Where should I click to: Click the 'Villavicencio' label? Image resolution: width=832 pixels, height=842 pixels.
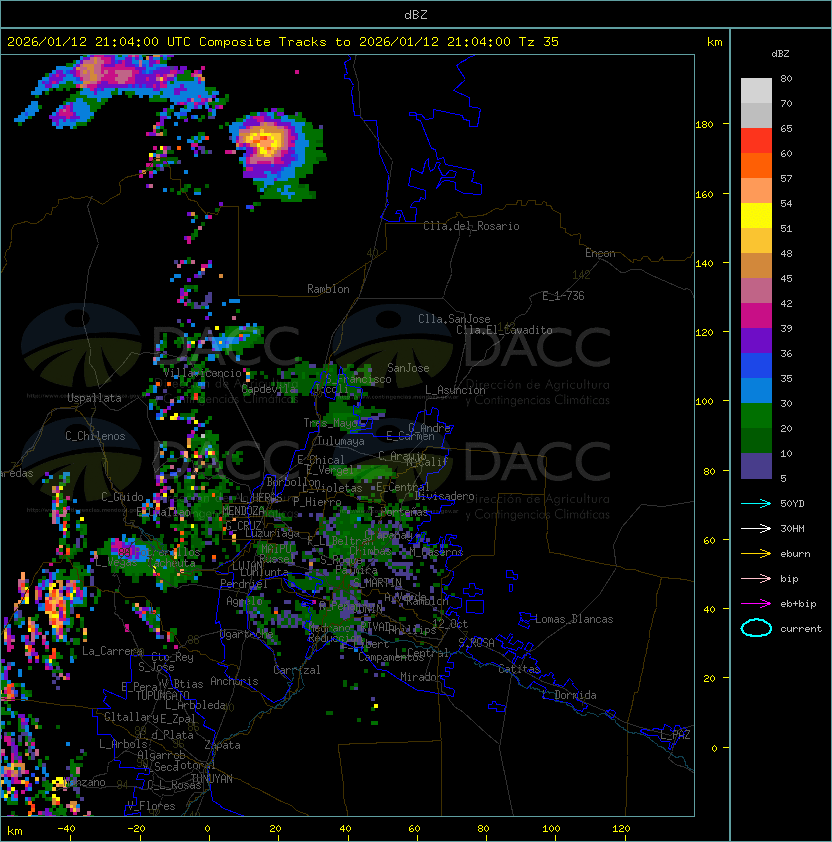tap(202, 373)
